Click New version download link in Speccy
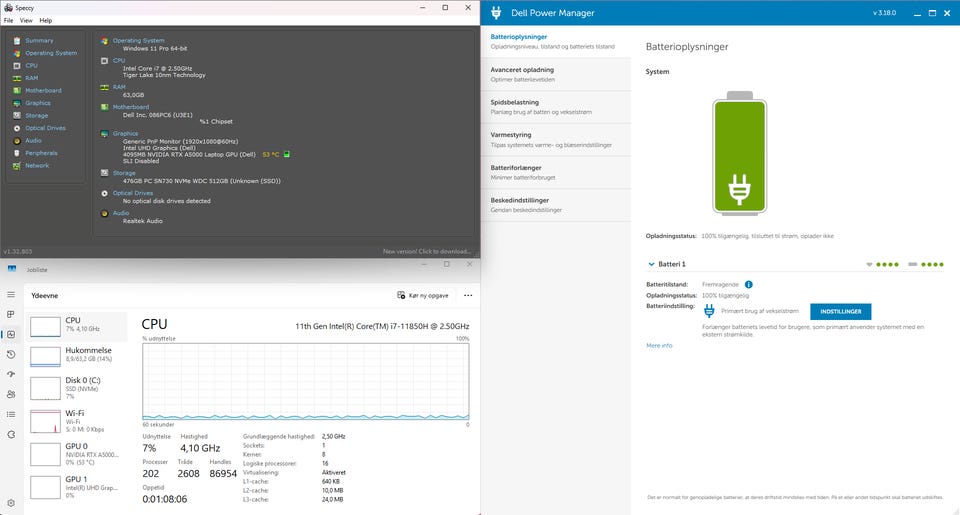 [427, 251]
